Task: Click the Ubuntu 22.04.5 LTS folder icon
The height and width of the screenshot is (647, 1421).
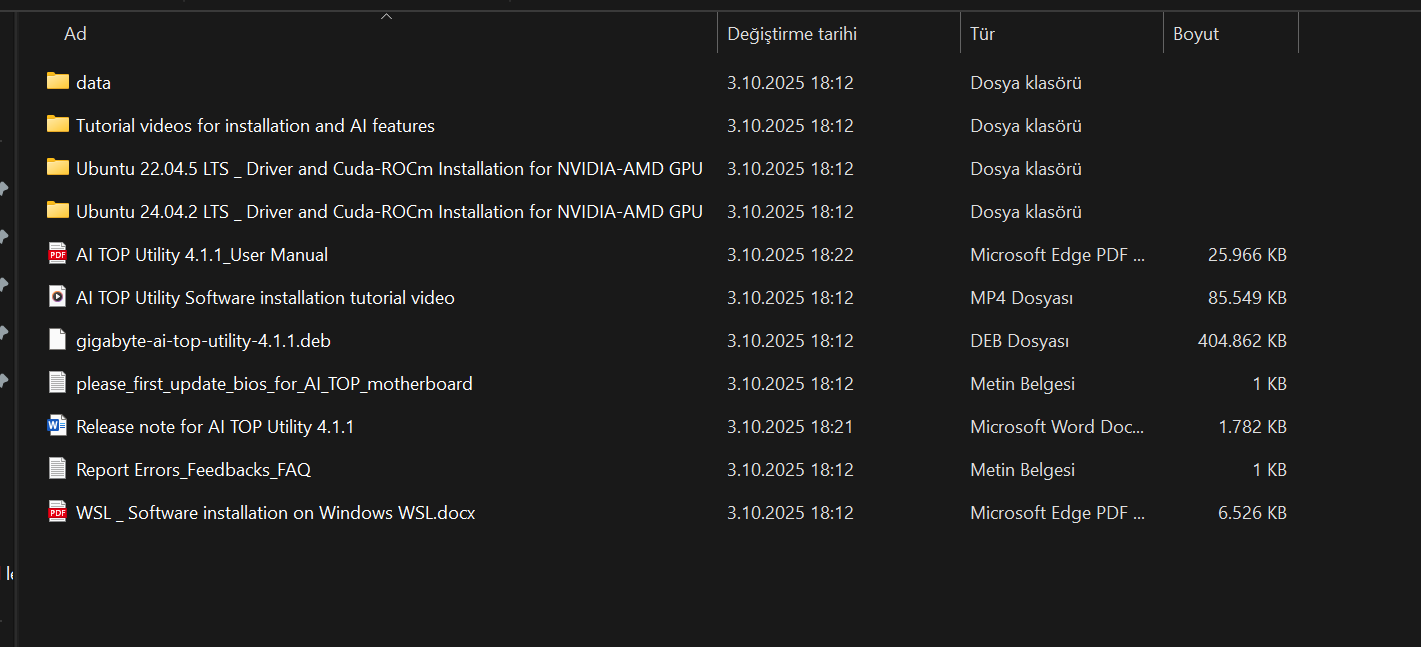Action: 58,168
